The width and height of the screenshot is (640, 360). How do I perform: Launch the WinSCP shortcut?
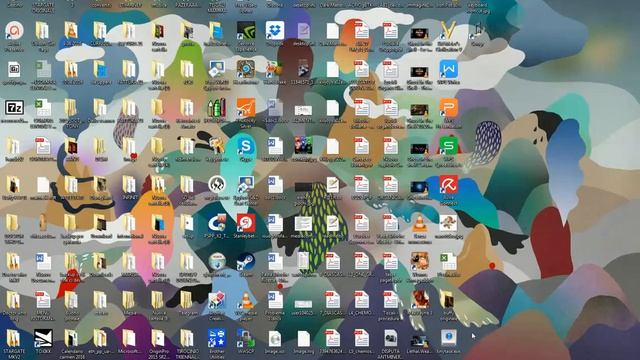click(246, 339)
